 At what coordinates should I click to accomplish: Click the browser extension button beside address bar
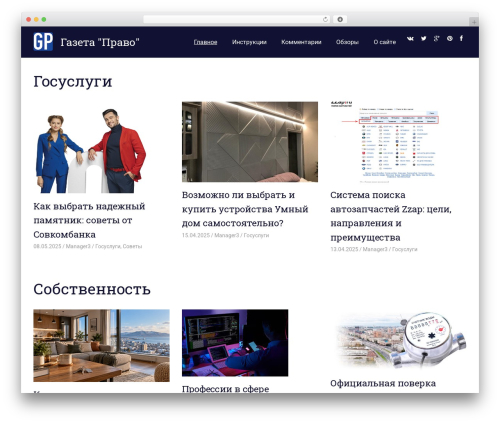340,19
